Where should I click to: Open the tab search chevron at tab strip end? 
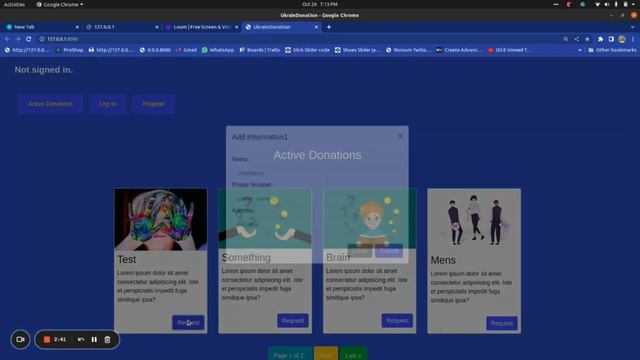click(633, 27)
